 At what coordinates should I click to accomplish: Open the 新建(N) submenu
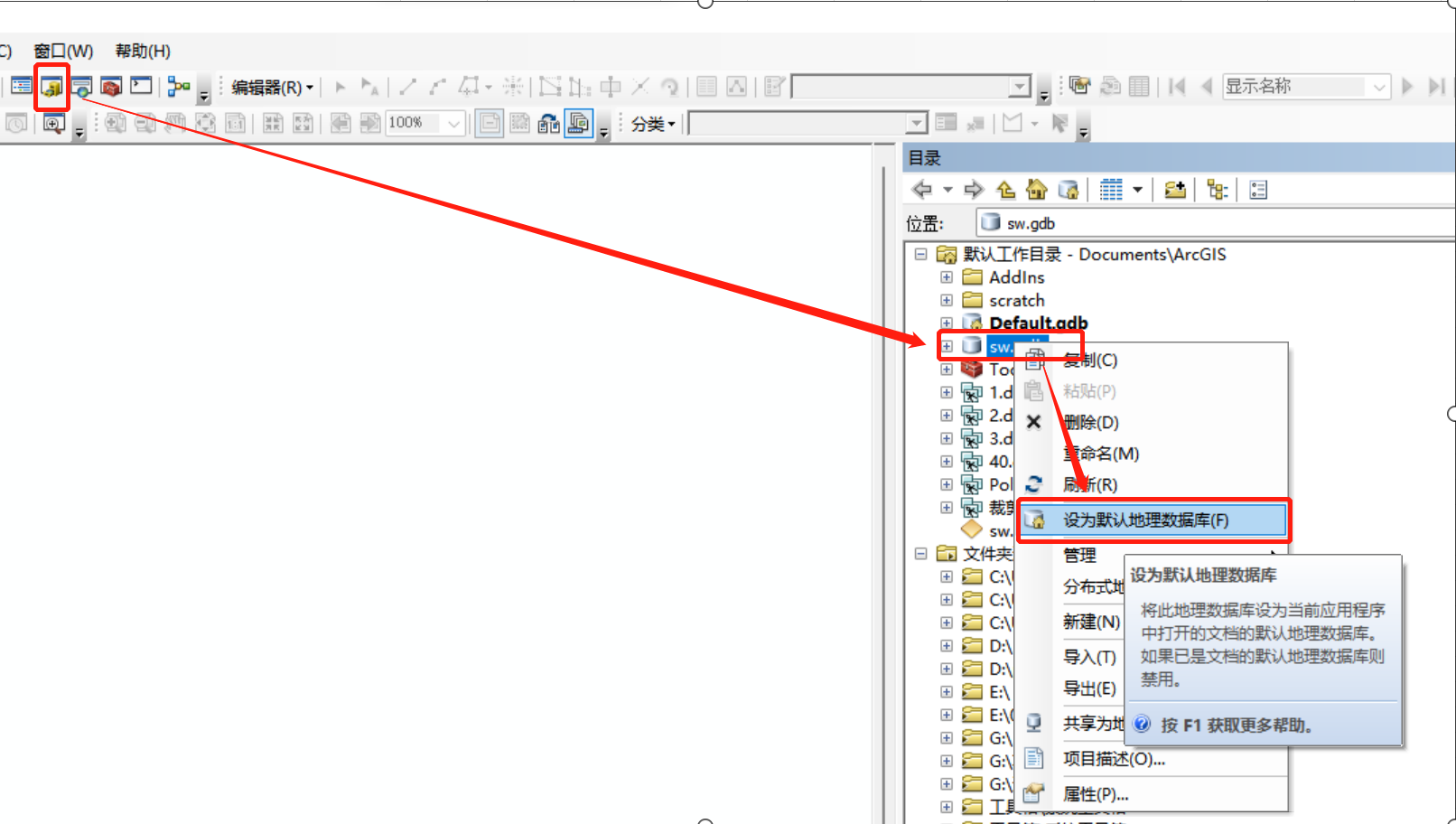pos(1091,622)
